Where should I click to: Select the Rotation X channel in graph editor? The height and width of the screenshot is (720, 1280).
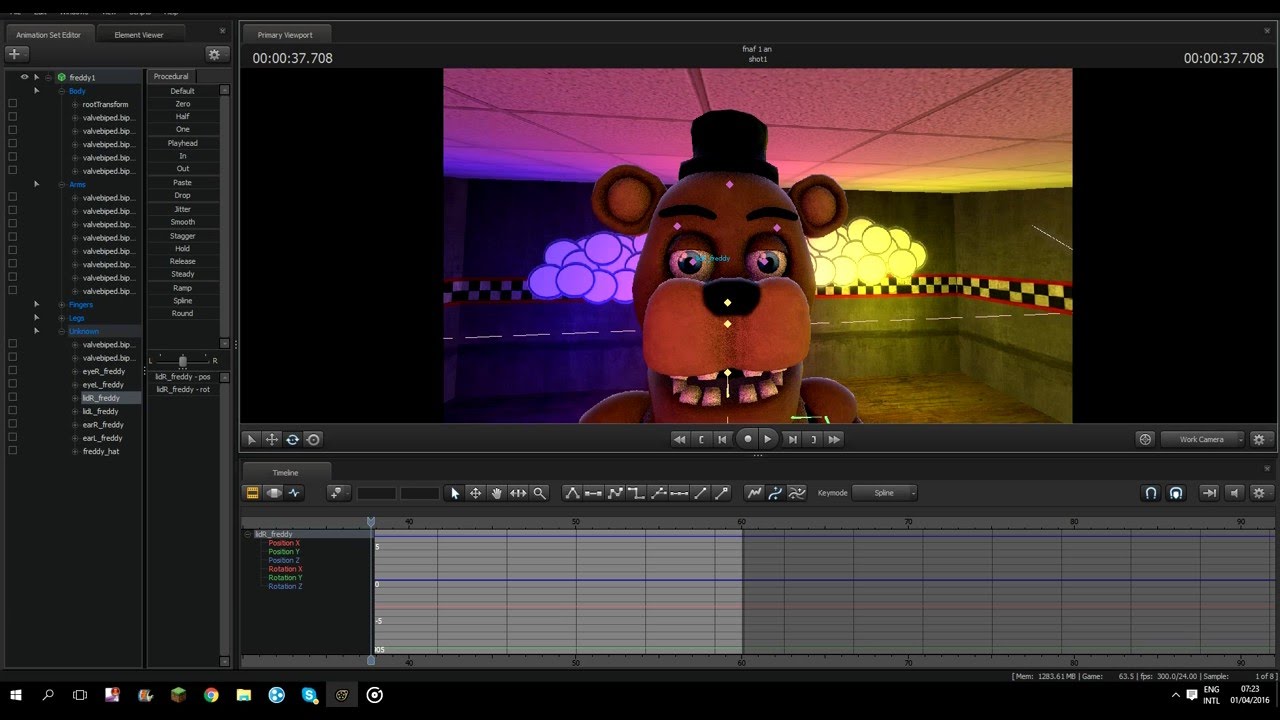285,569
